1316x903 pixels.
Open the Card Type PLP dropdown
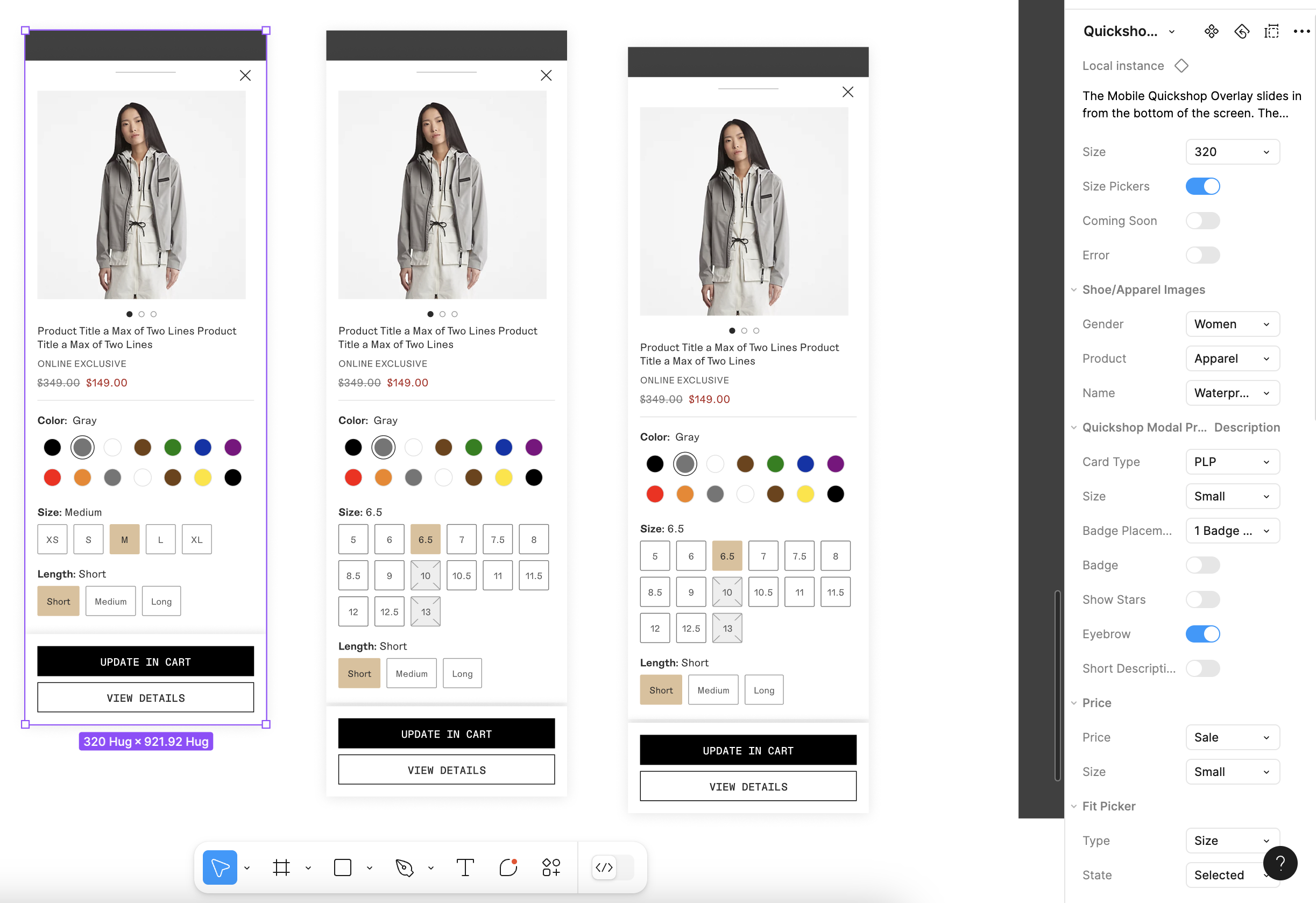pyautogui.click(x=1232, y=462)
